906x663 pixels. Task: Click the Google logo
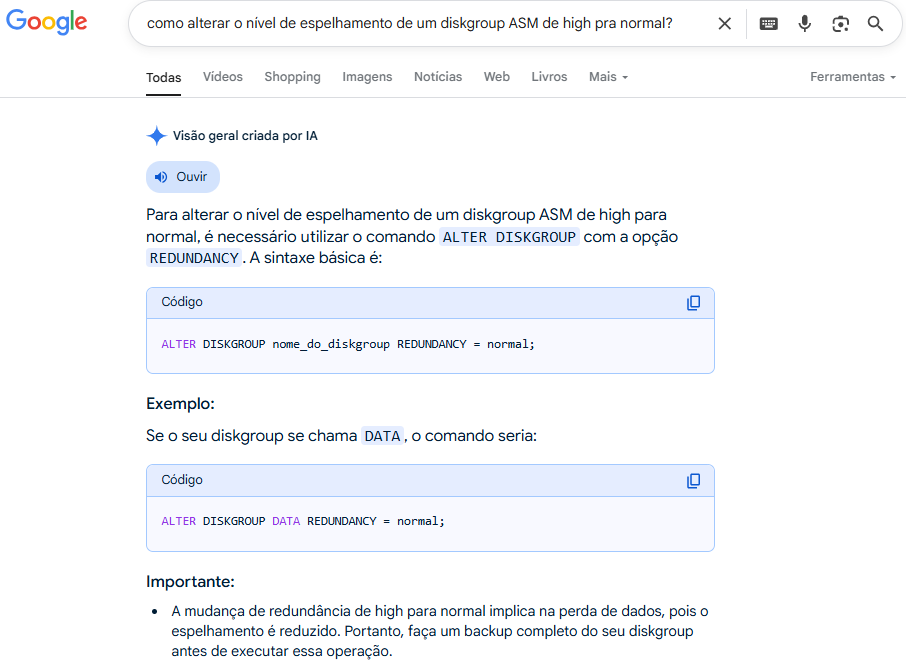46,23
